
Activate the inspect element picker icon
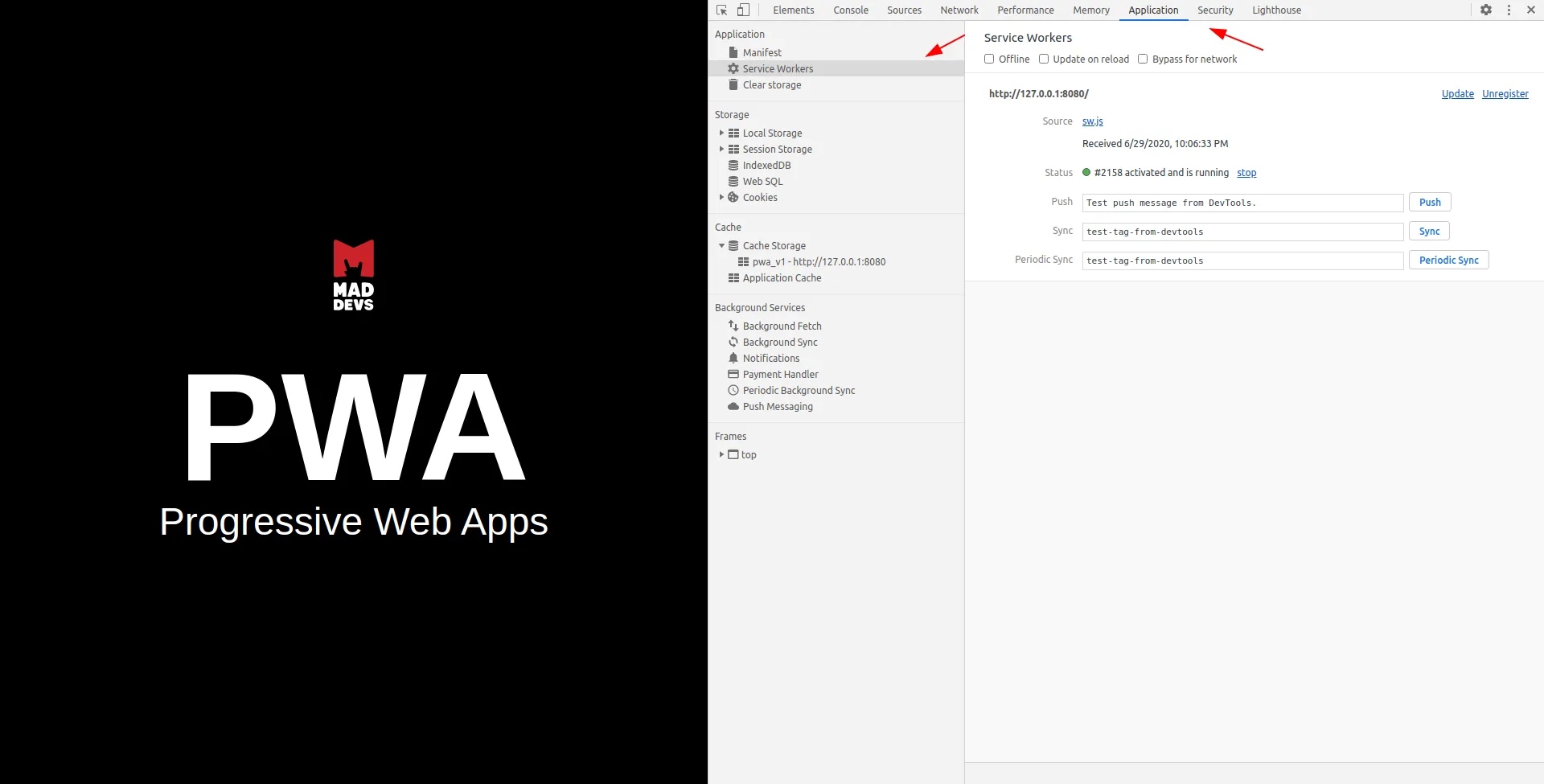721,10
